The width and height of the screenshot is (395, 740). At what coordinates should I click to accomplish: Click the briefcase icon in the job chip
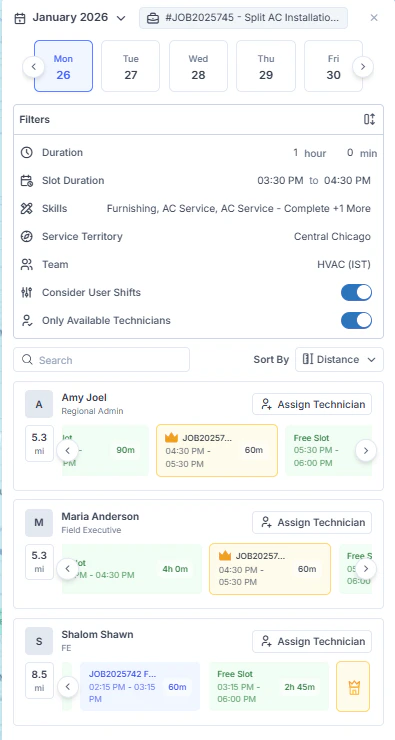[153, 18]
